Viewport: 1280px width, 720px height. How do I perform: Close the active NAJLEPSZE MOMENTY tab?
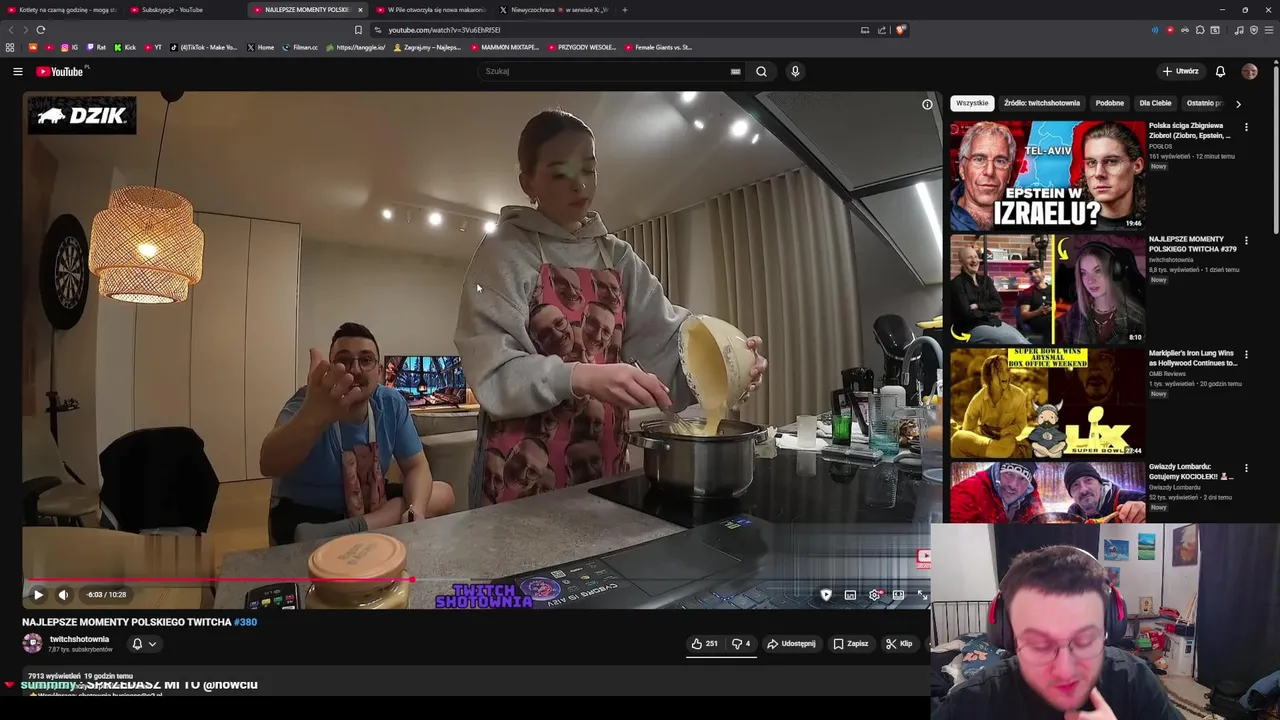360,10
